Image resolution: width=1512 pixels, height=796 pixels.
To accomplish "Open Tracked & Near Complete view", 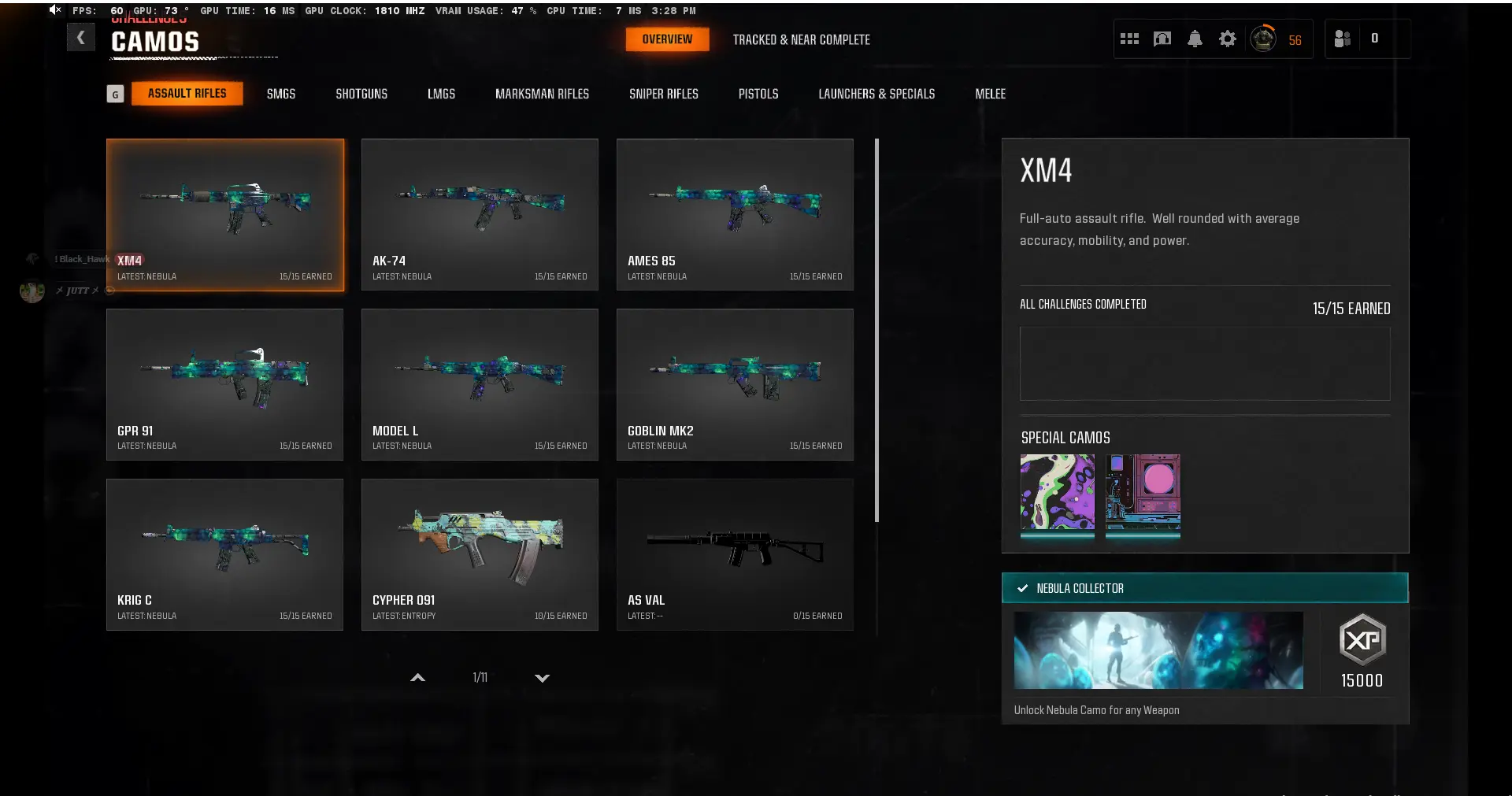I will (x=801, y=39).
